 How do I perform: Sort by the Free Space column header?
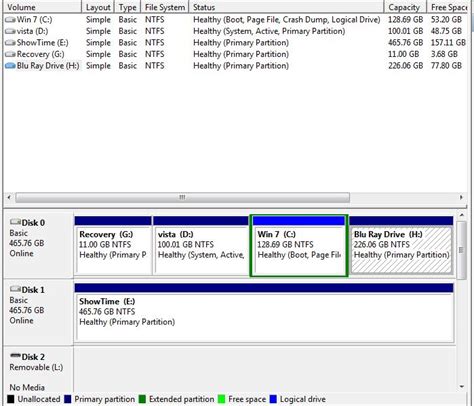click(x=448, y=7)
